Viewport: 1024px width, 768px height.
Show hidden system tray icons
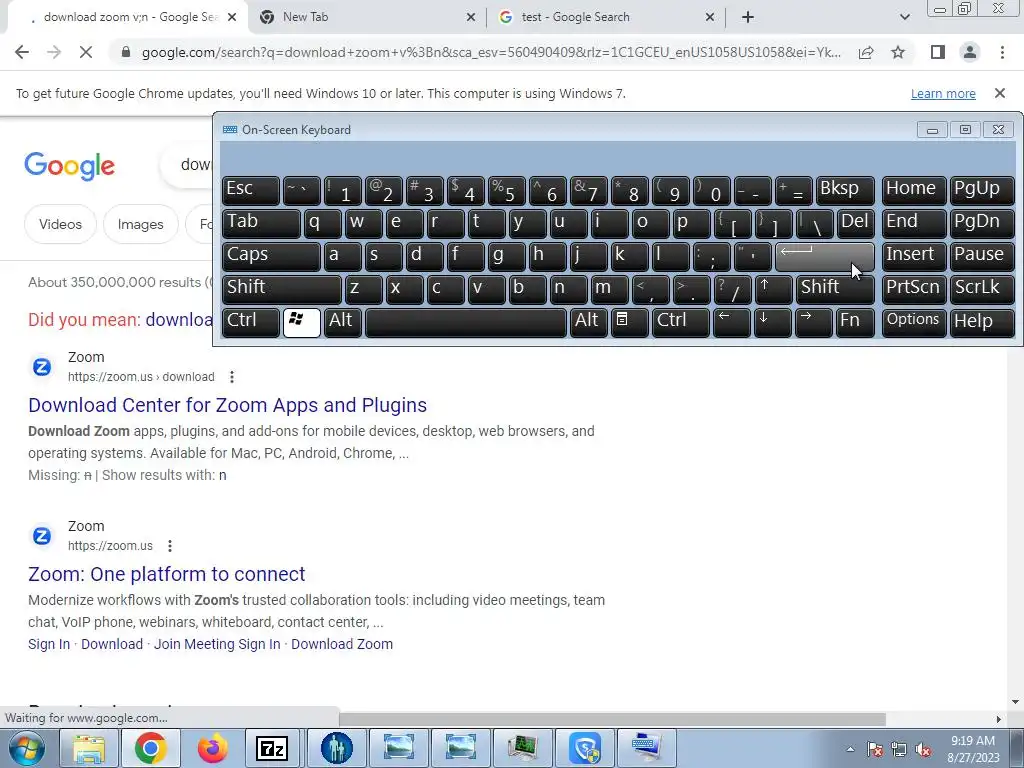click(850, 750)
